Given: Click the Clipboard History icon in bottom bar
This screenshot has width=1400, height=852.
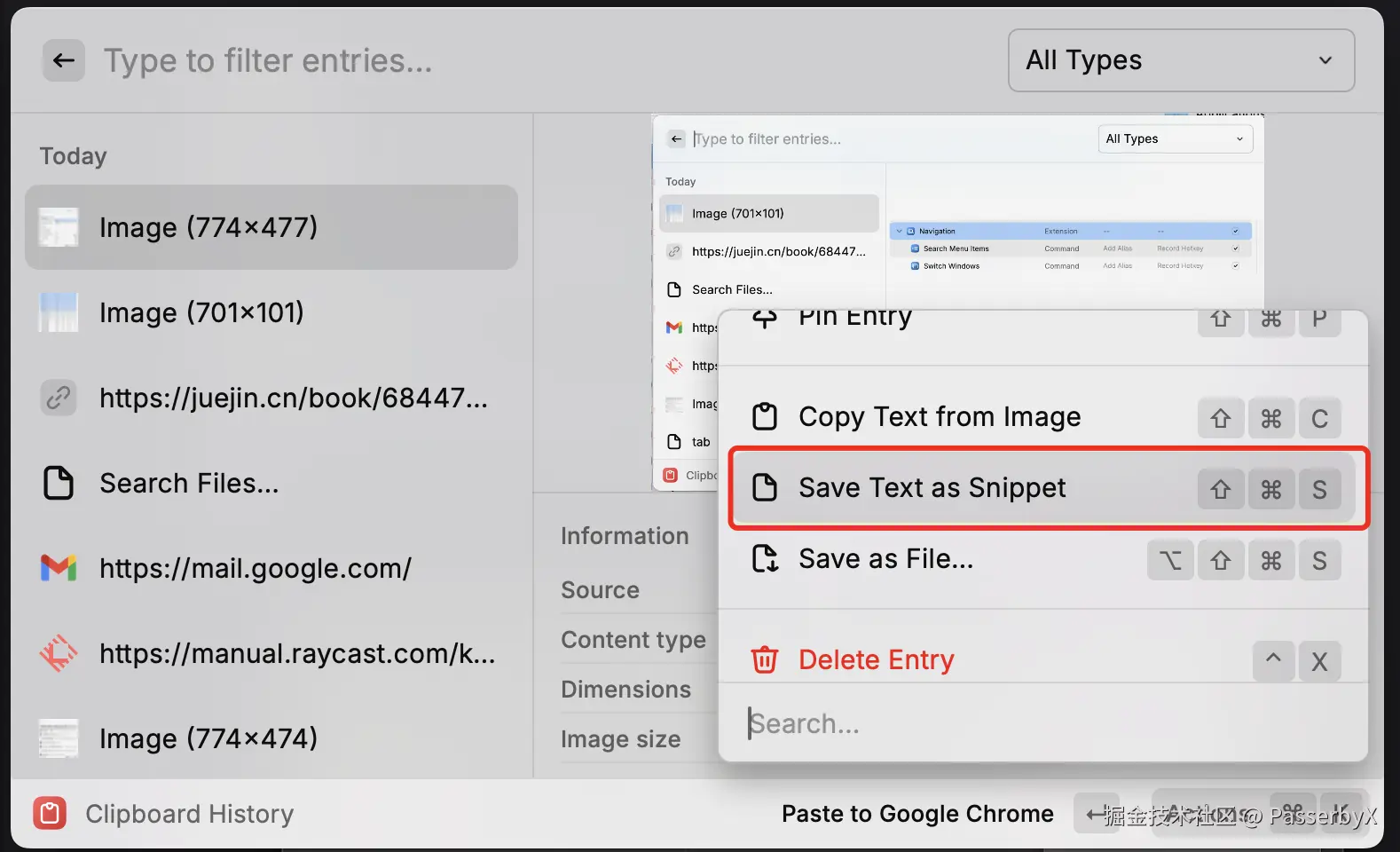Looking at the screenshot, I should (50, 814).
